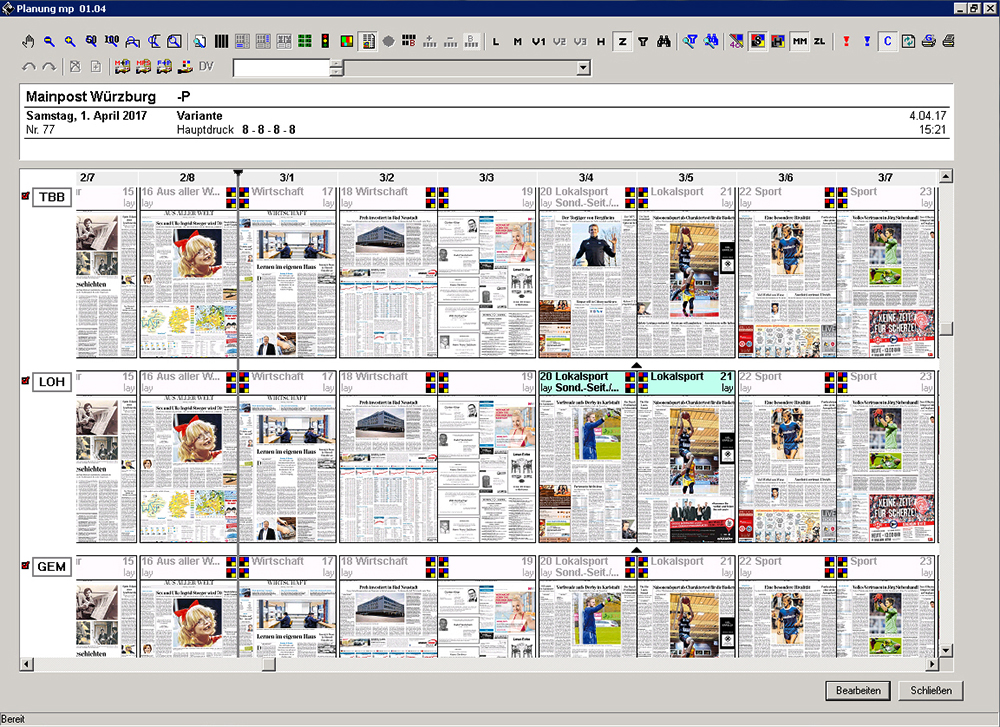Open TBB page 16 thumbnail with clown photo

[x=188, y=284]
